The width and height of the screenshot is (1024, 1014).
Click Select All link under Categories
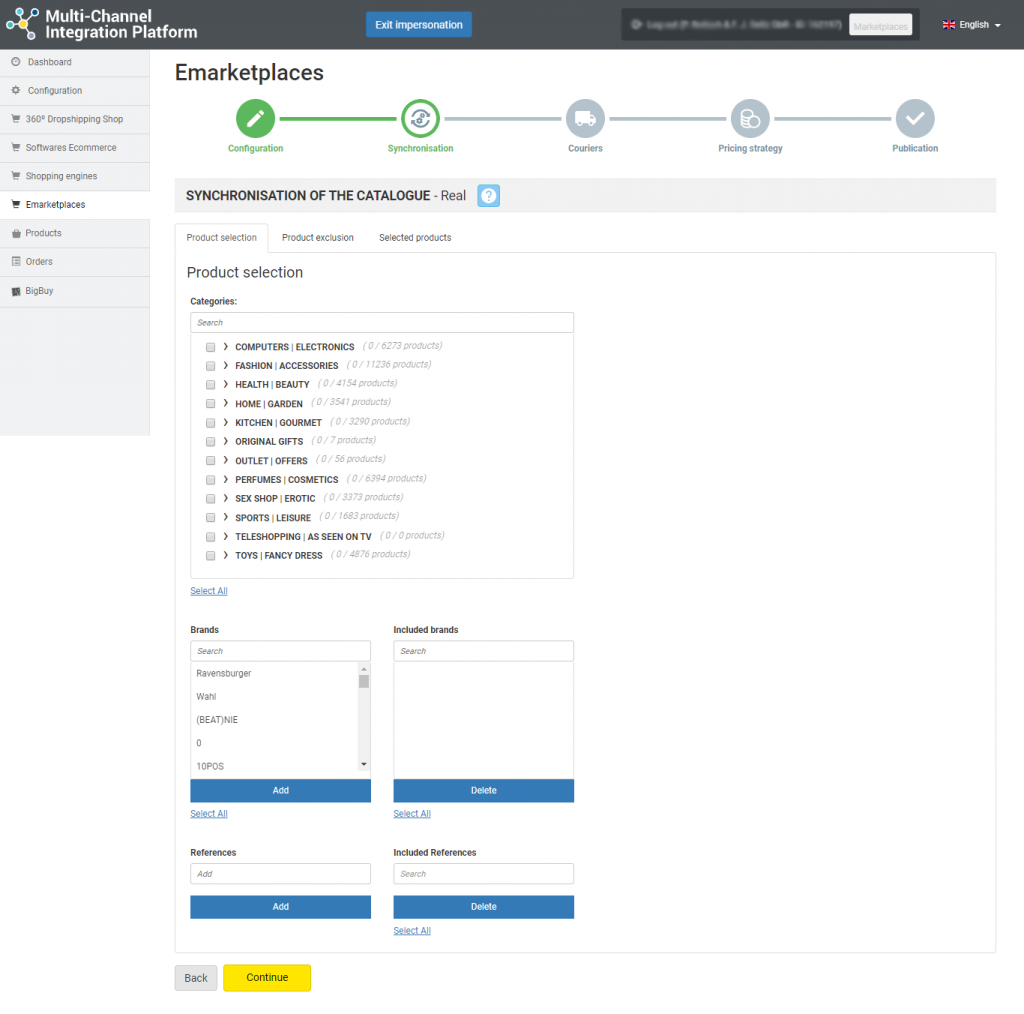(x=209, y=591)
